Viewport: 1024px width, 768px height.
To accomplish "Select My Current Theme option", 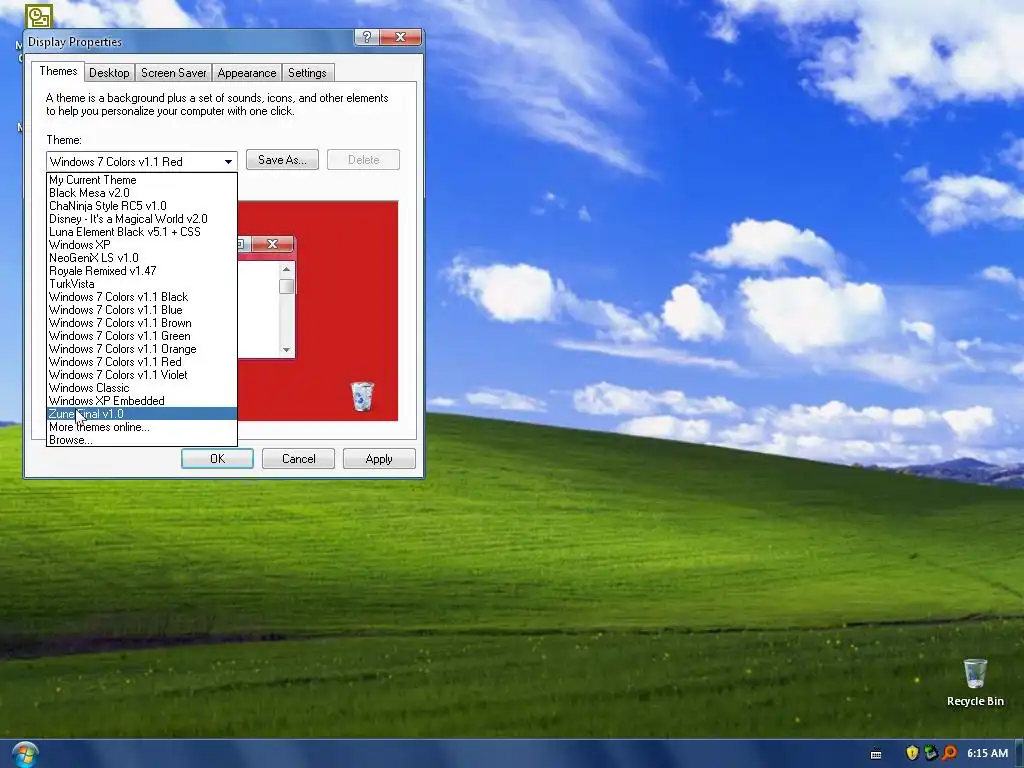I will (142, 180).
